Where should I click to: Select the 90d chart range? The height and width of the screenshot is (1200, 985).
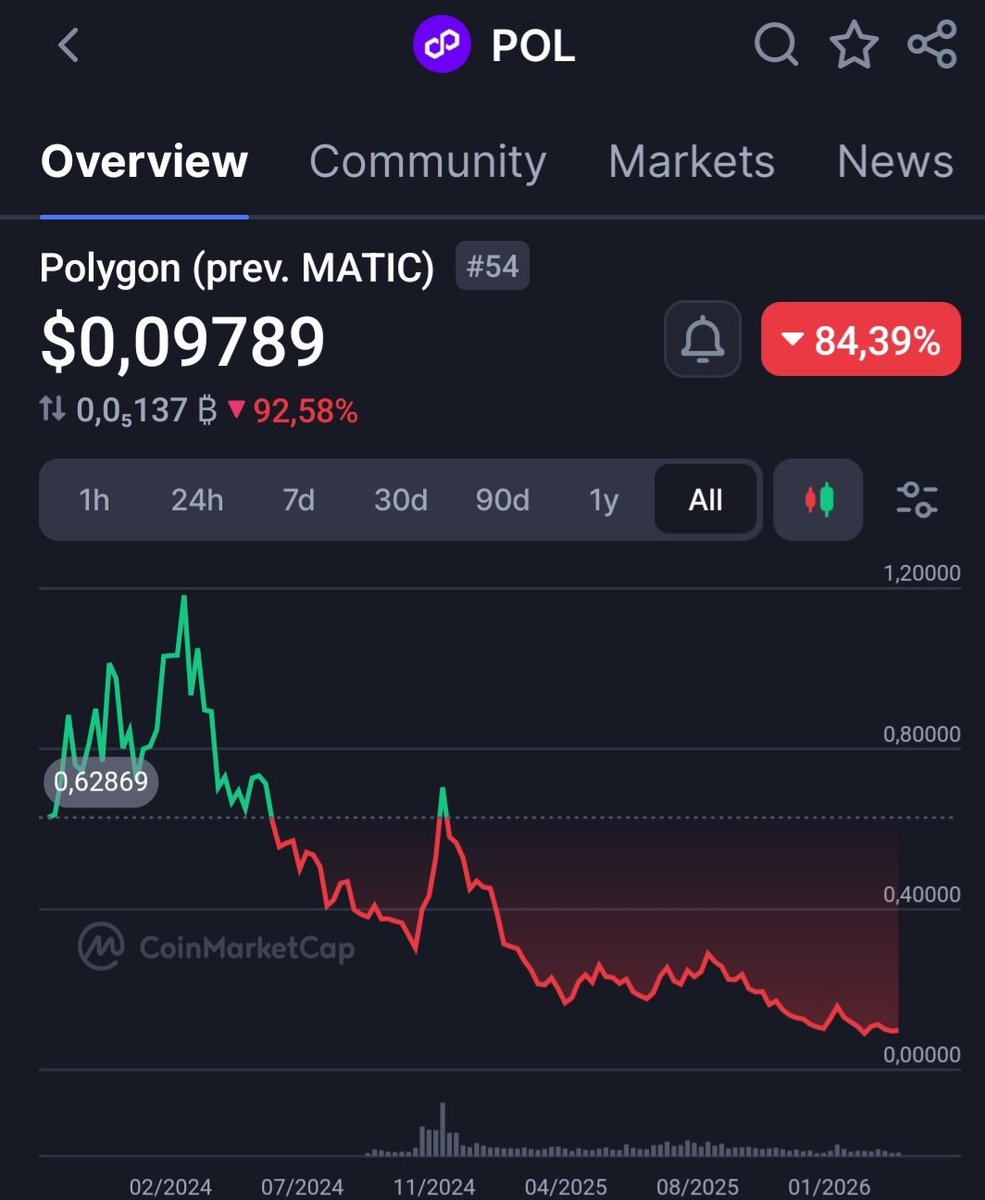[x=503, y=499]
